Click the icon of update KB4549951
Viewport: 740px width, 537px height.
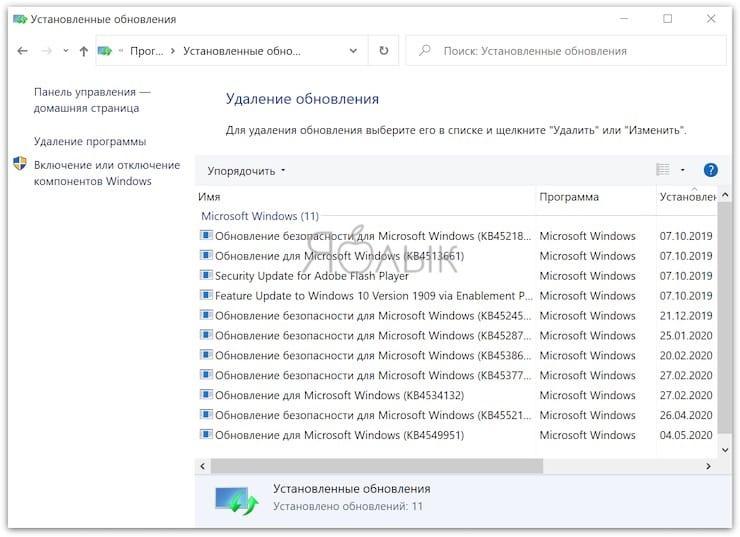(206, 434)
